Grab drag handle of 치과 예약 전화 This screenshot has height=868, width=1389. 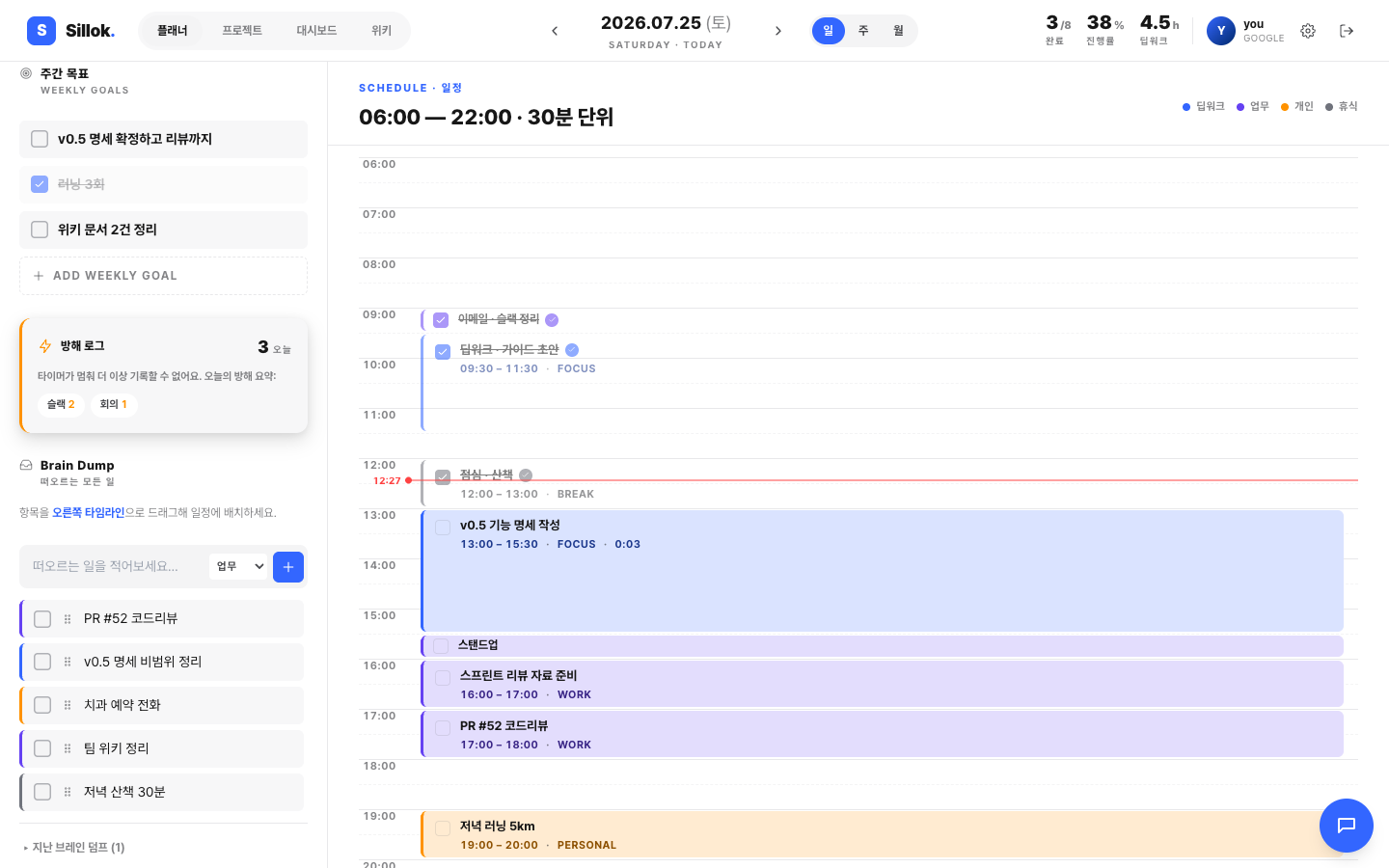(x=68, y=706)
